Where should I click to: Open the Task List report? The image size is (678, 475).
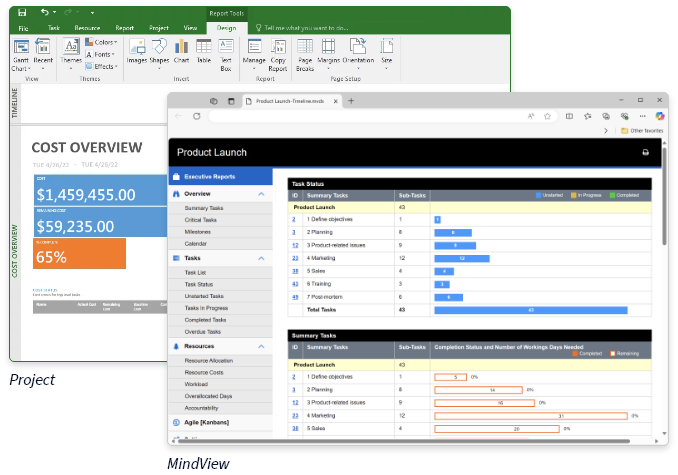221,273
